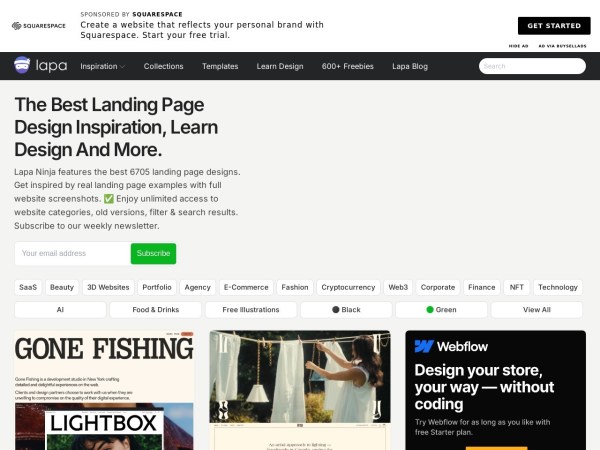Visit the Lapa Blog link
Viewport: 600px width, 450px height.
point(410,66)
